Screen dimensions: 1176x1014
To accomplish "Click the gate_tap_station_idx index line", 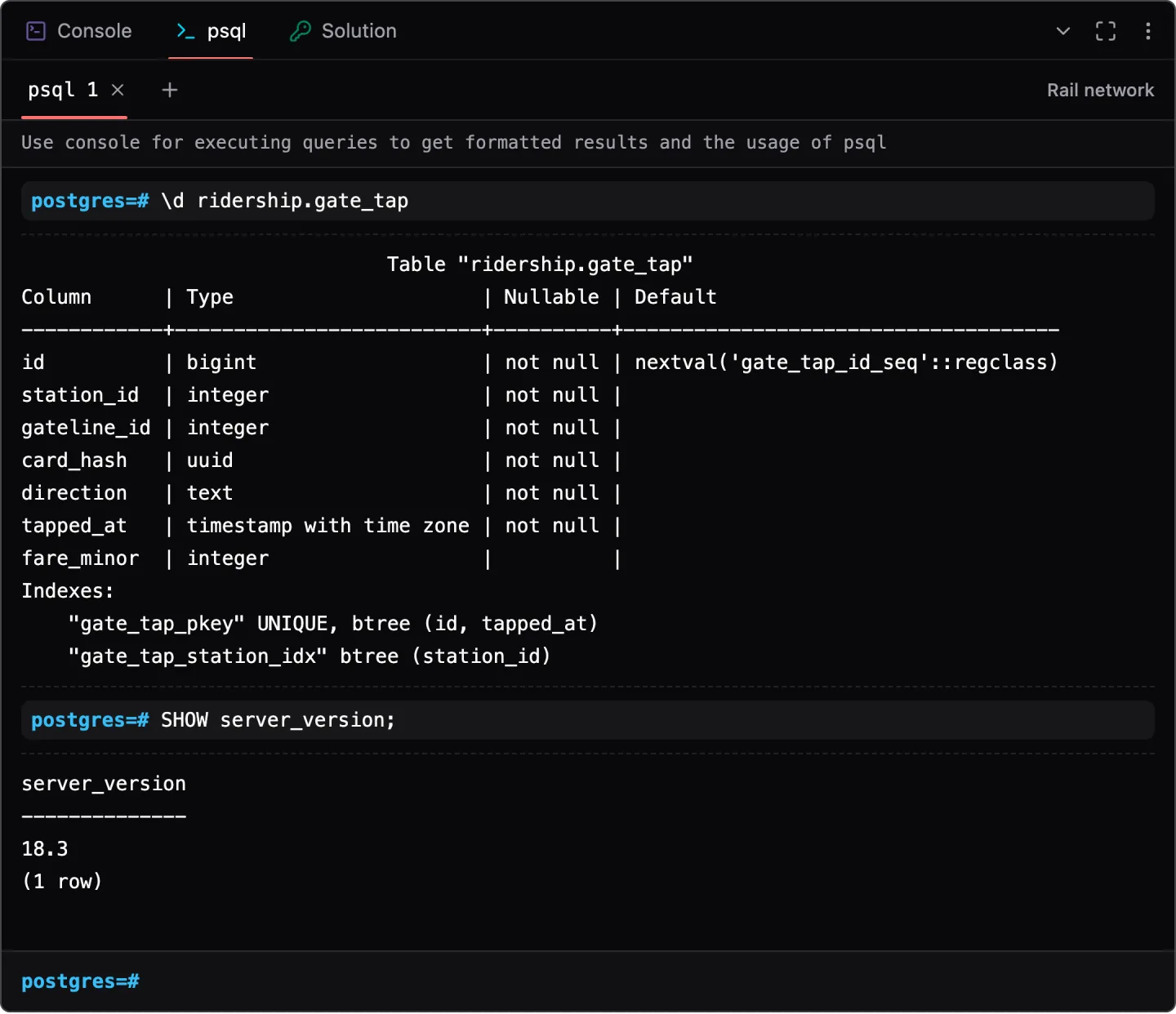I will coord(310,656).
